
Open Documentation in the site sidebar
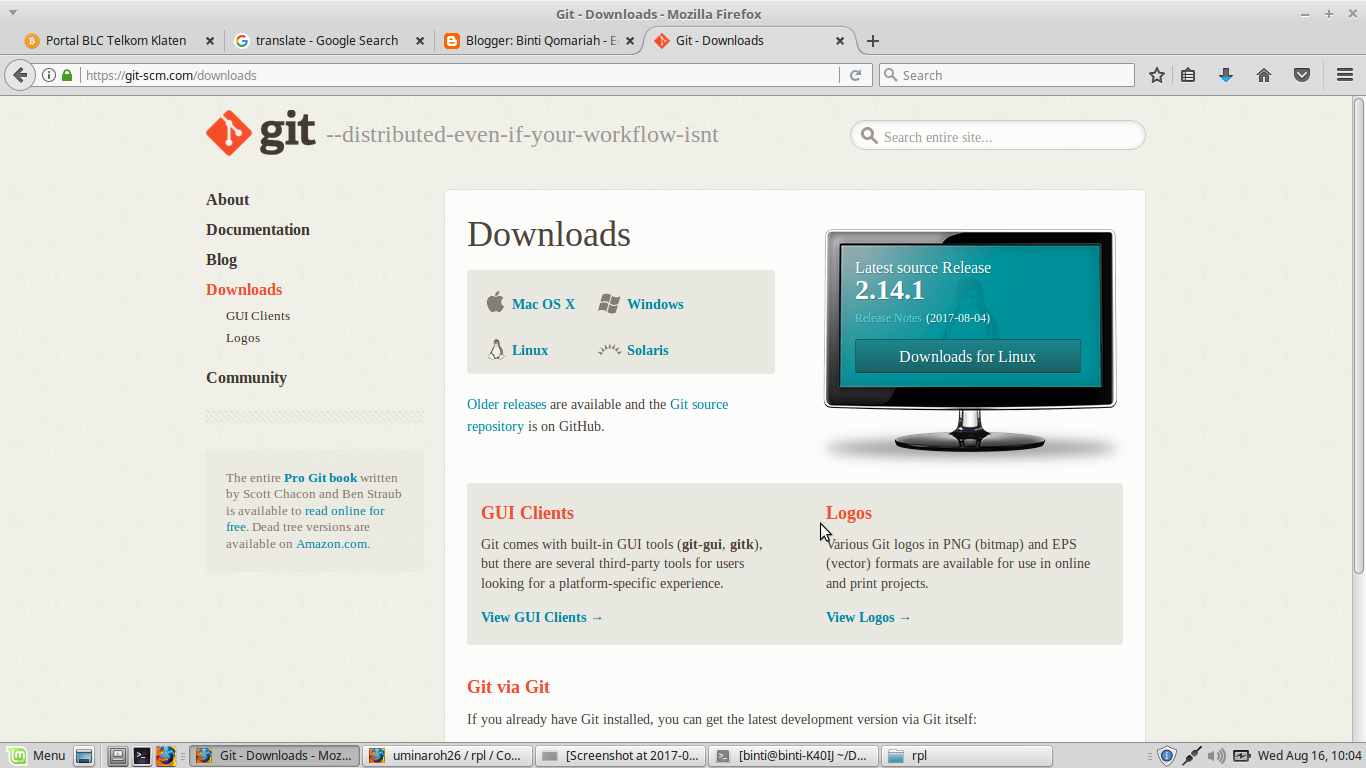click(x=258, y=230)
